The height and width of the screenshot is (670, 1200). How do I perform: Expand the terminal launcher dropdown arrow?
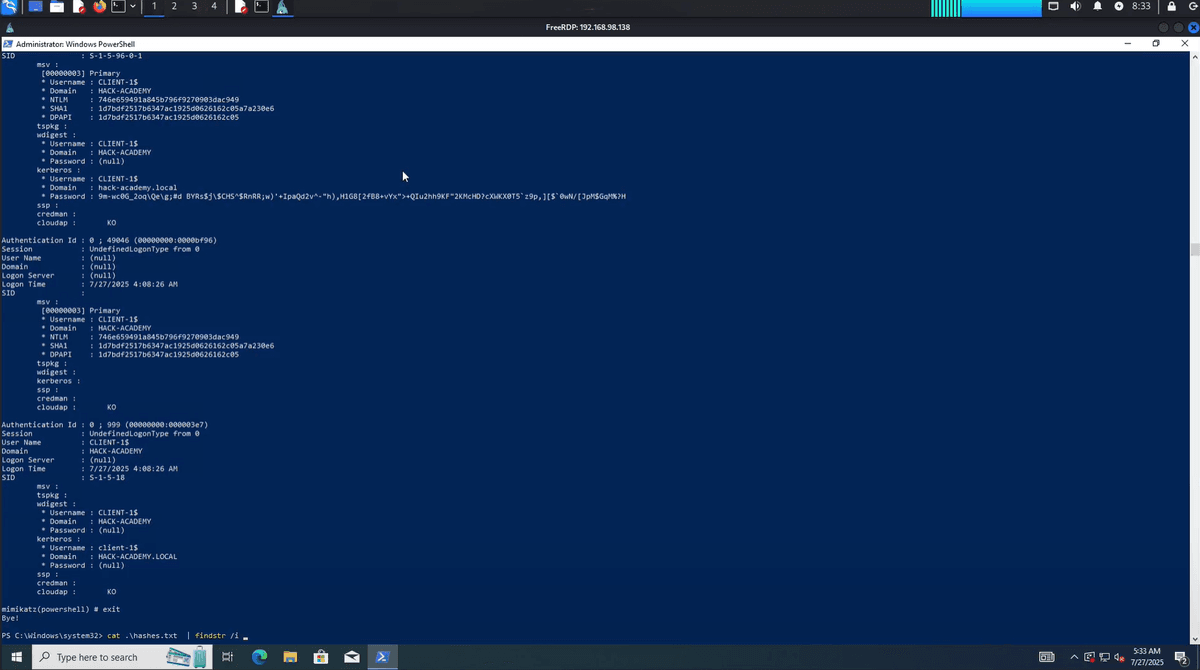coord(133,7)
